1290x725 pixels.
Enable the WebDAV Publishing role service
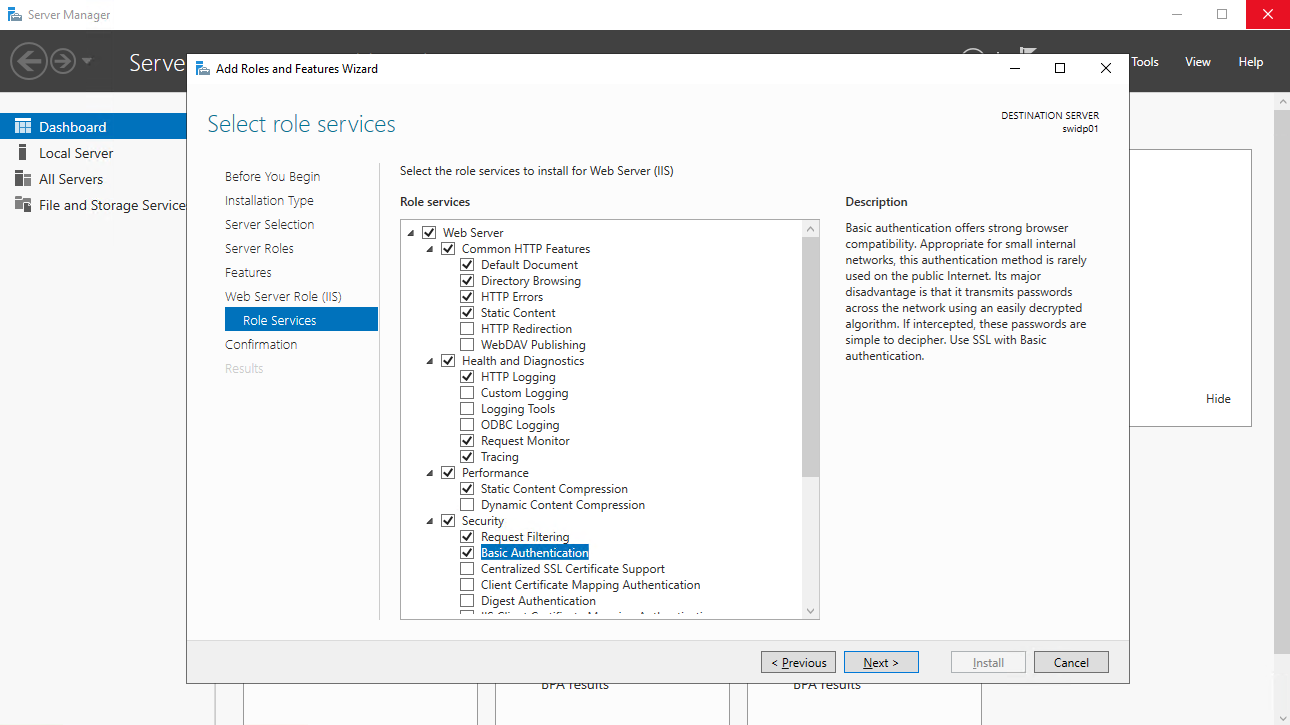pos(467,345)
